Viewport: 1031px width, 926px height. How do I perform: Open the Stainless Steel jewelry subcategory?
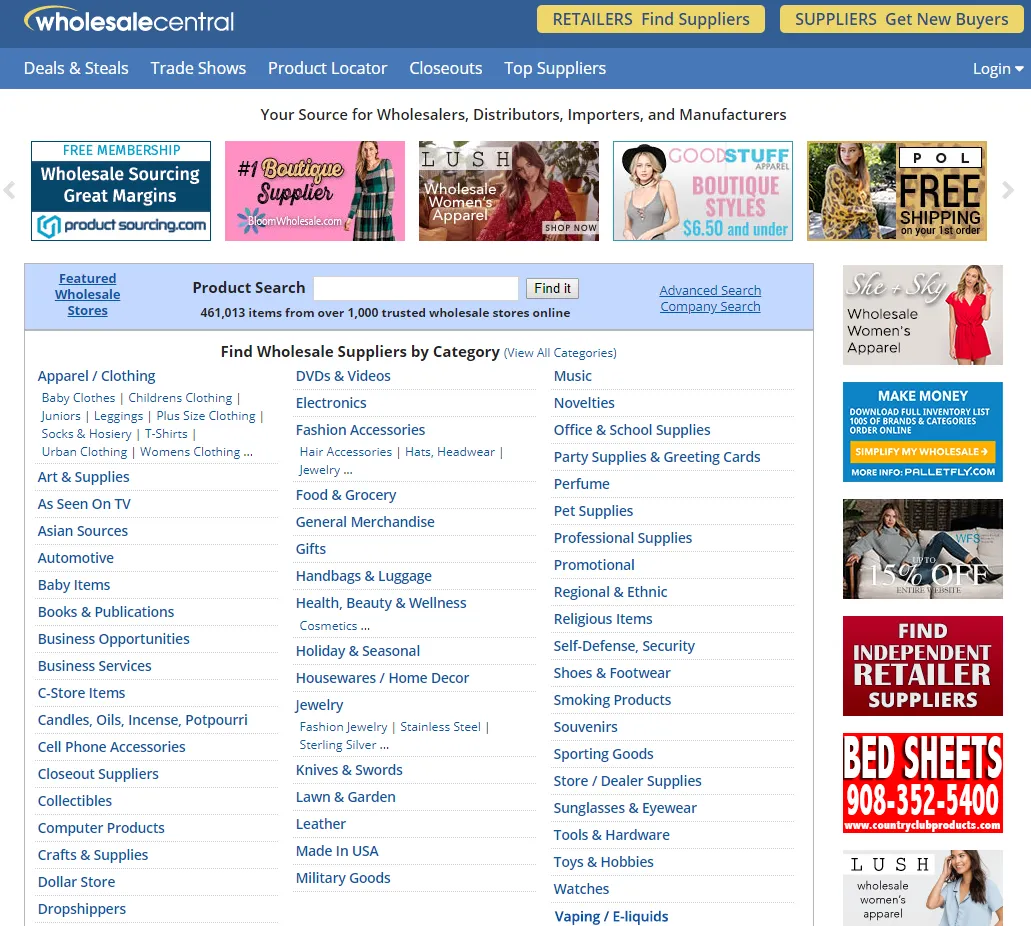441,727
